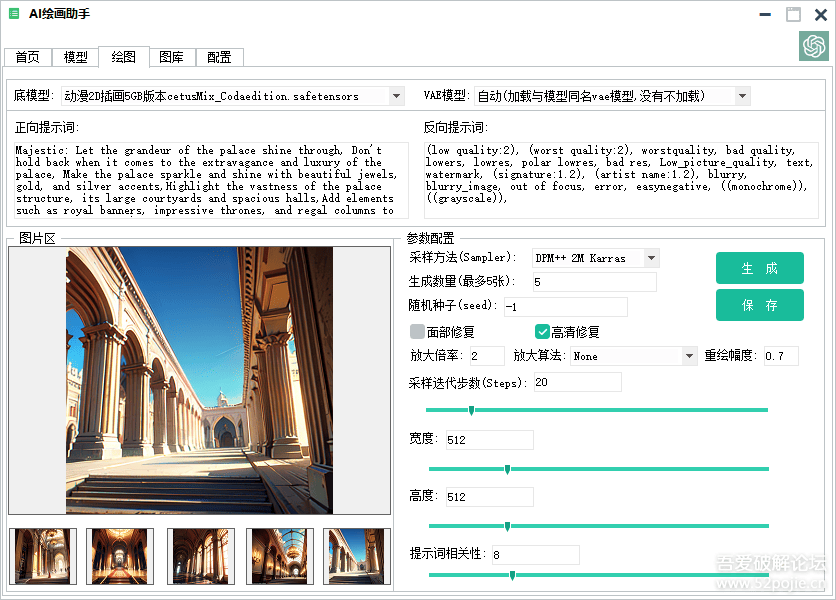Image resolution: width=836 pixels, height=600 pixels.
Task: Click the 宽度 width slider handle
Action: click(x=507, y=469)
